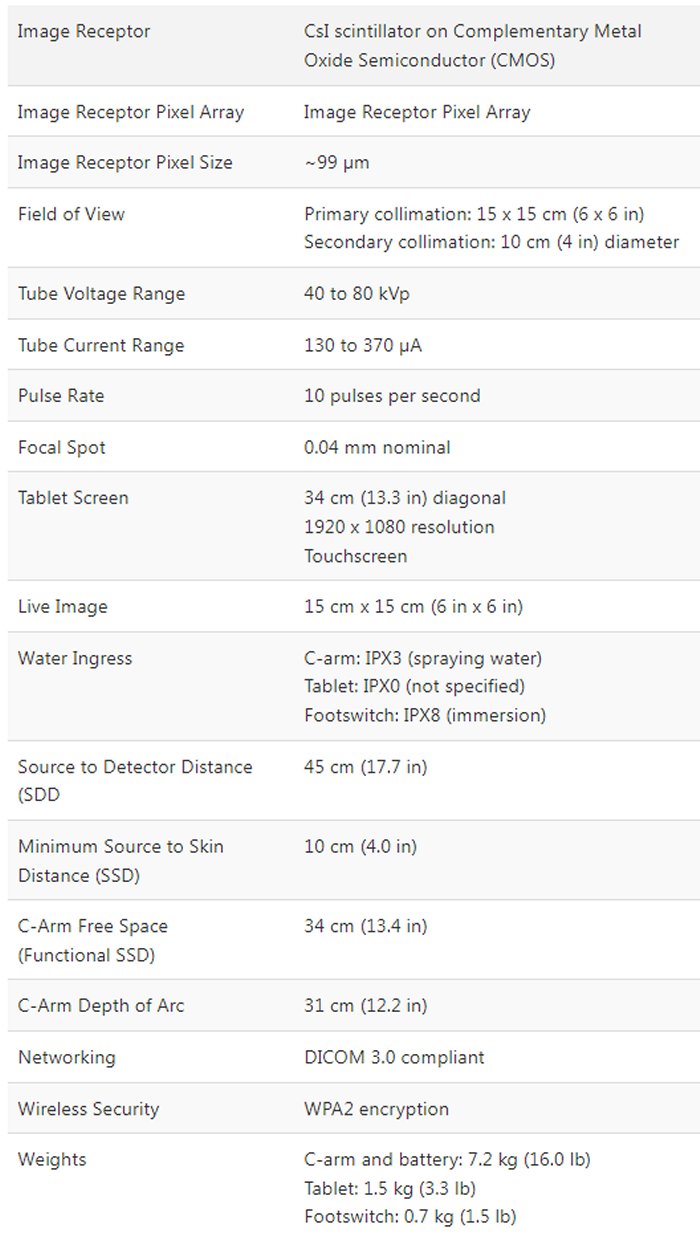This screenshot has width=700, height=1237.
Task: Click the C-Arm Depth of Arc label
Action: pos(101,1005)
